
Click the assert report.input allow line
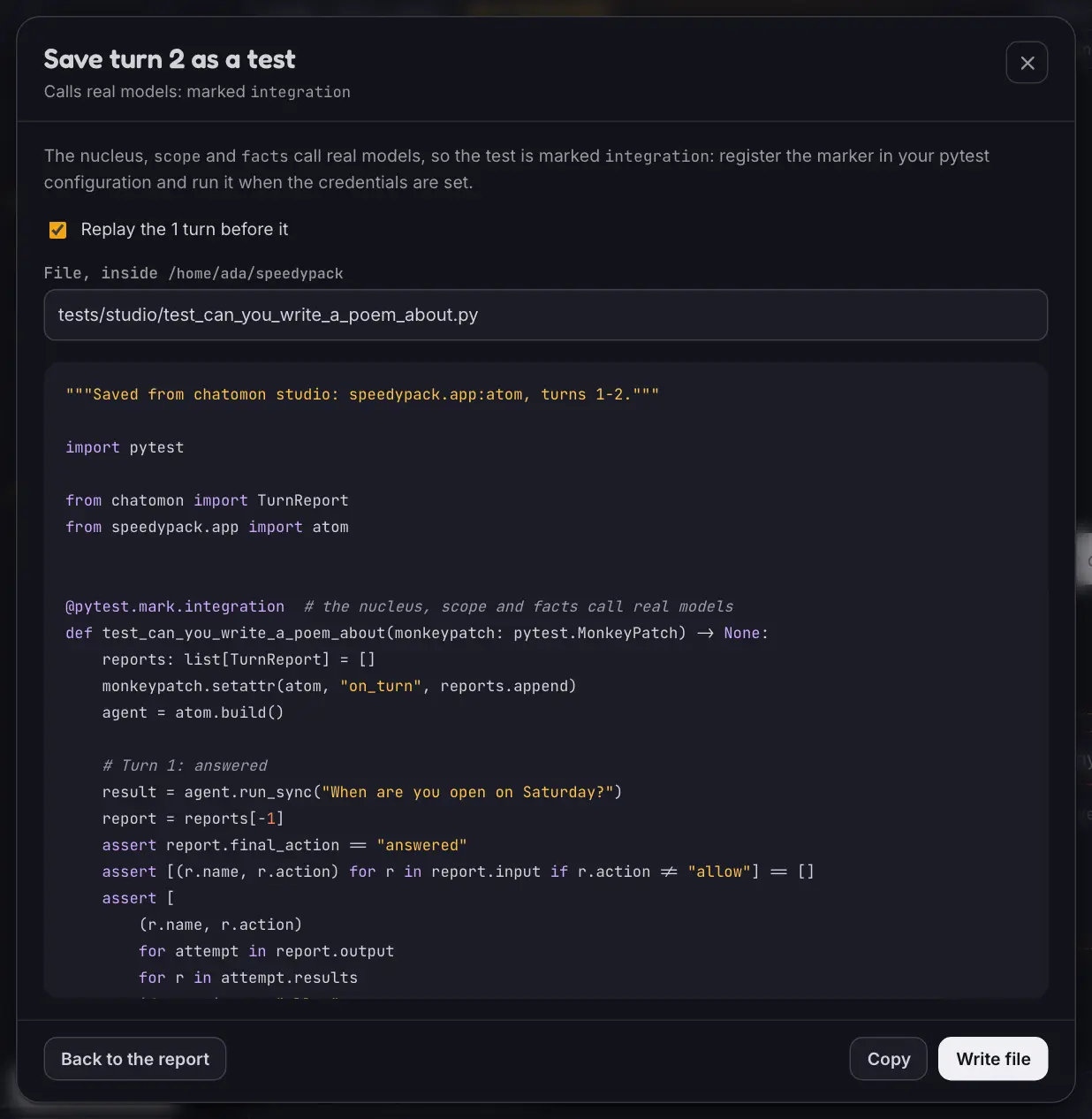click(459, 872)
